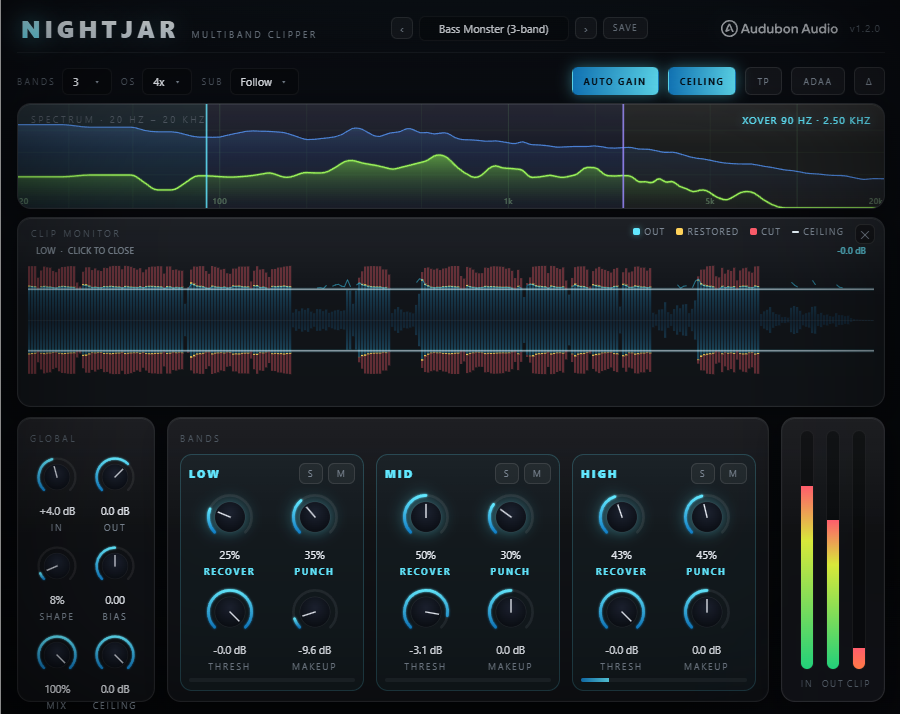Viewport: 900px width, 714px height.
Task: Click the CLIP meter
Action: coord(859,550)
